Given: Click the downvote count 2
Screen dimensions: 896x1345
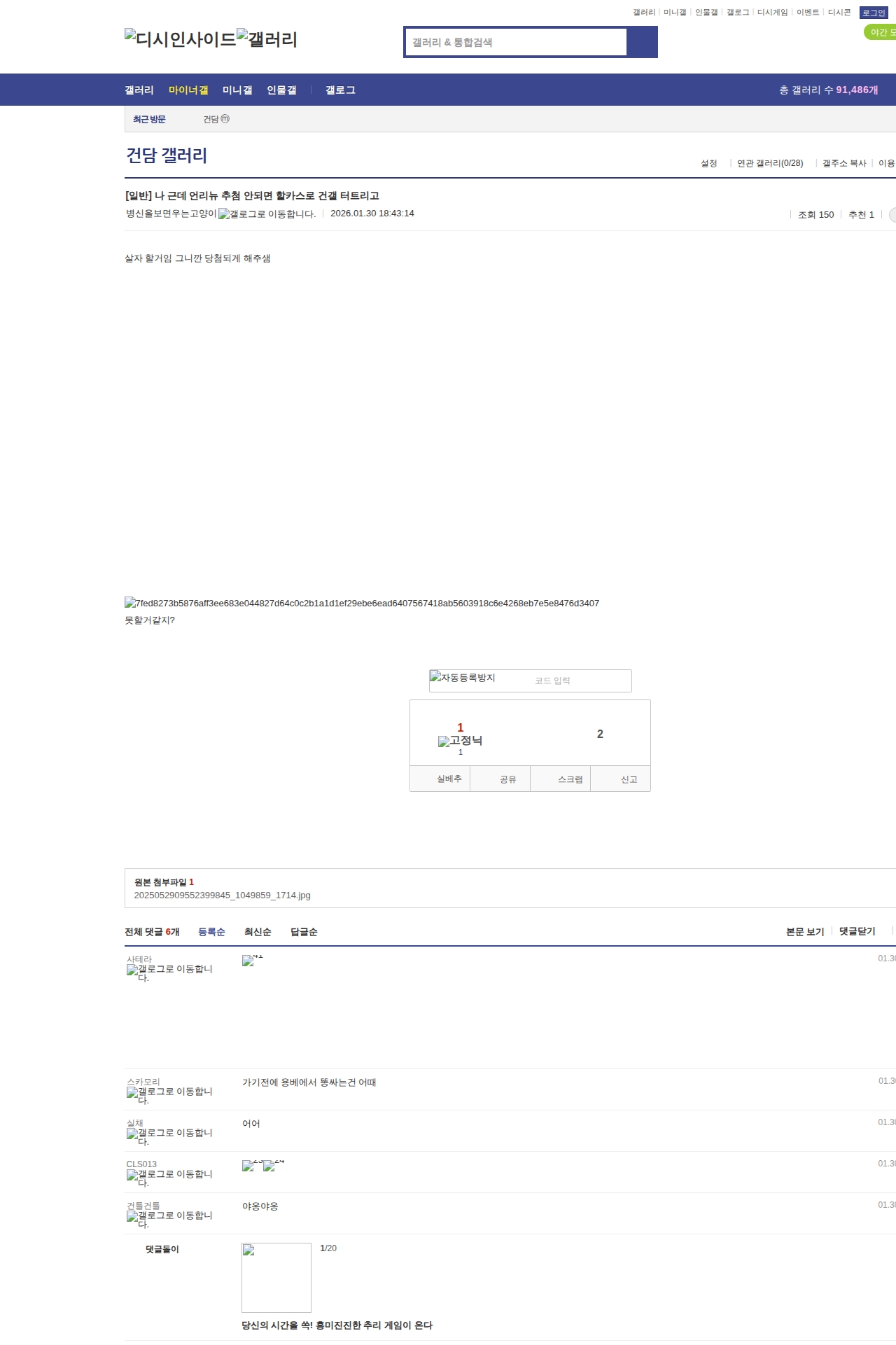Looking at the screenshot, I should point(600,734).
